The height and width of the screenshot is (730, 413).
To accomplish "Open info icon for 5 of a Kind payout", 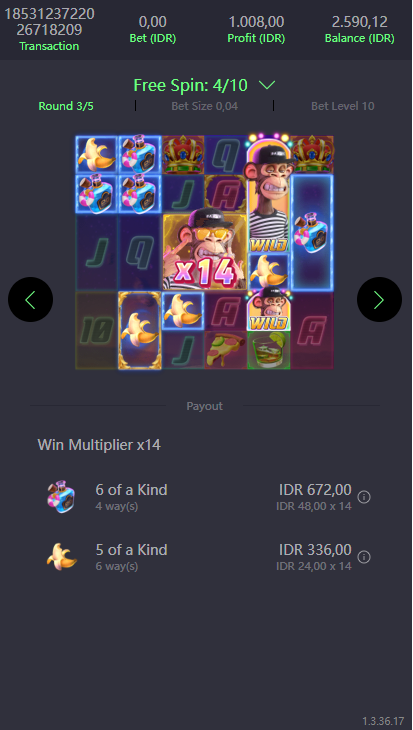I will (x=364, y=557).
